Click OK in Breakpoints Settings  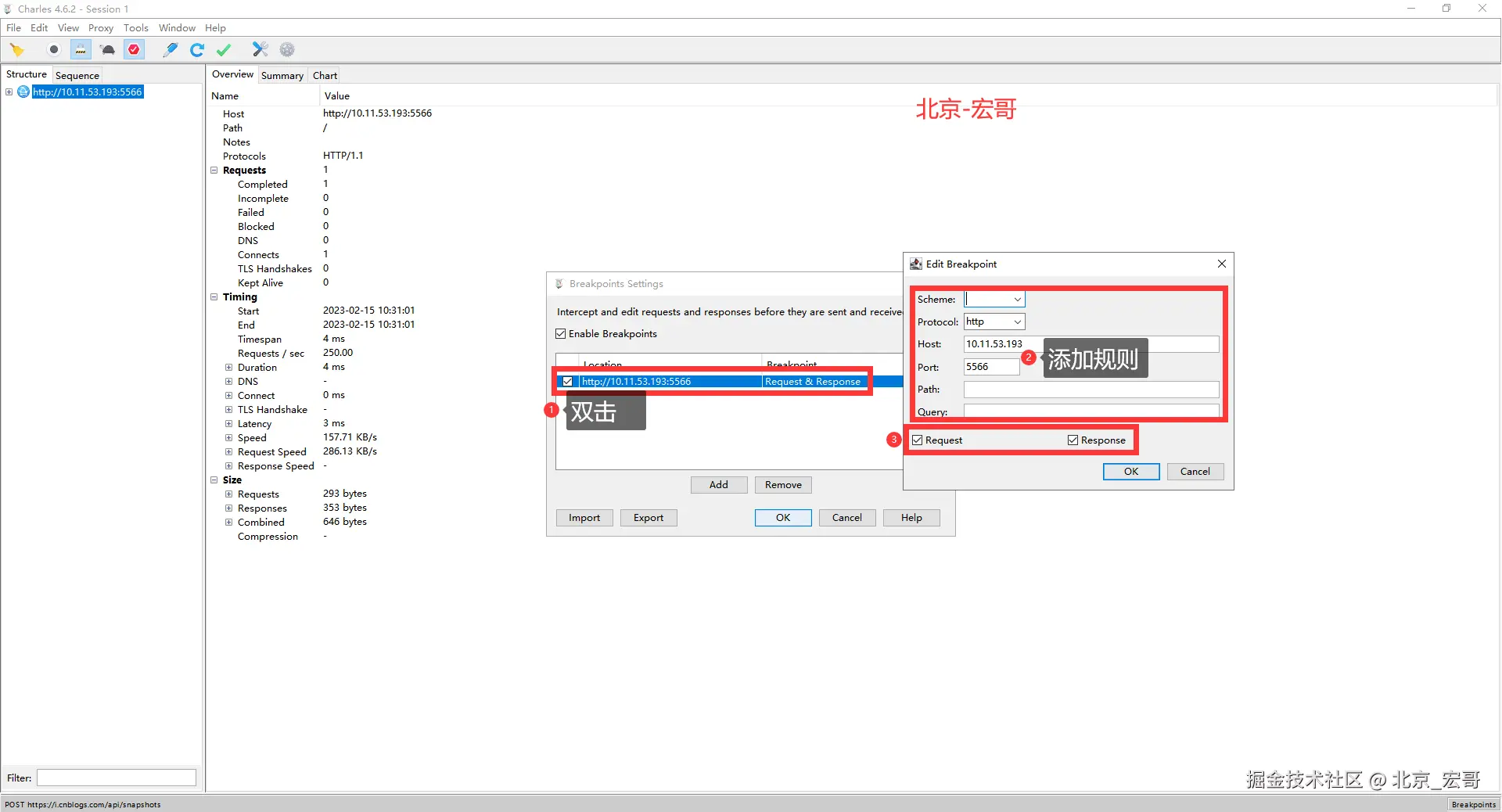(783, 518)
